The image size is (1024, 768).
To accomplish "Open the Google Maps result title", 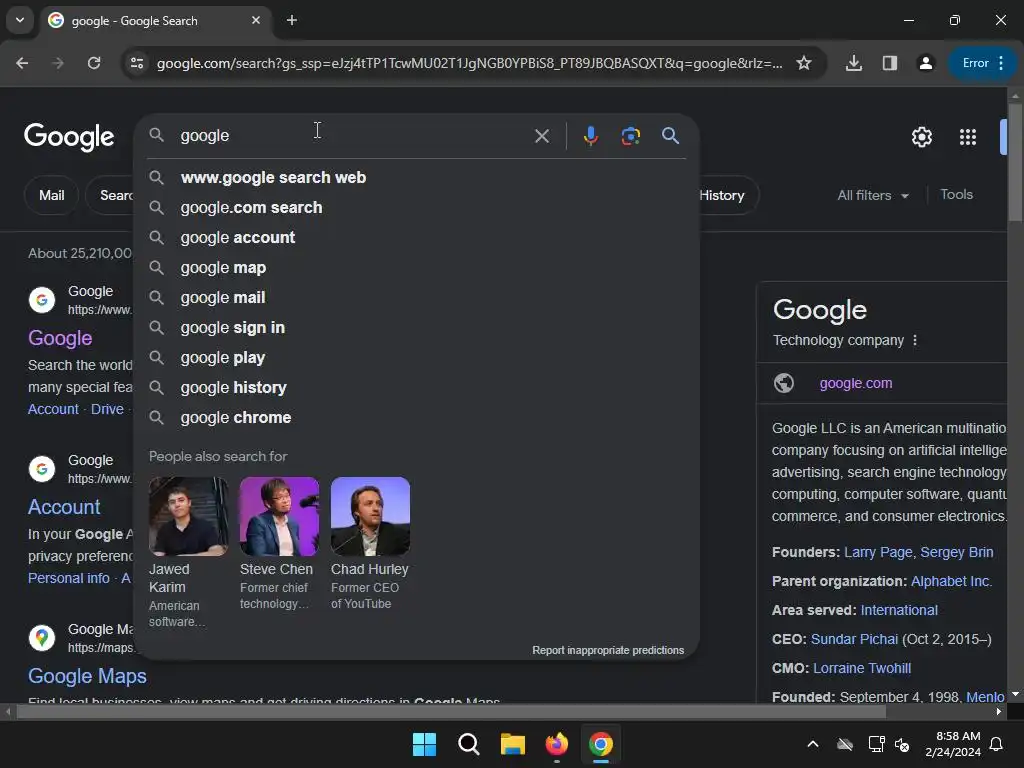I will (x=87, y=677).
